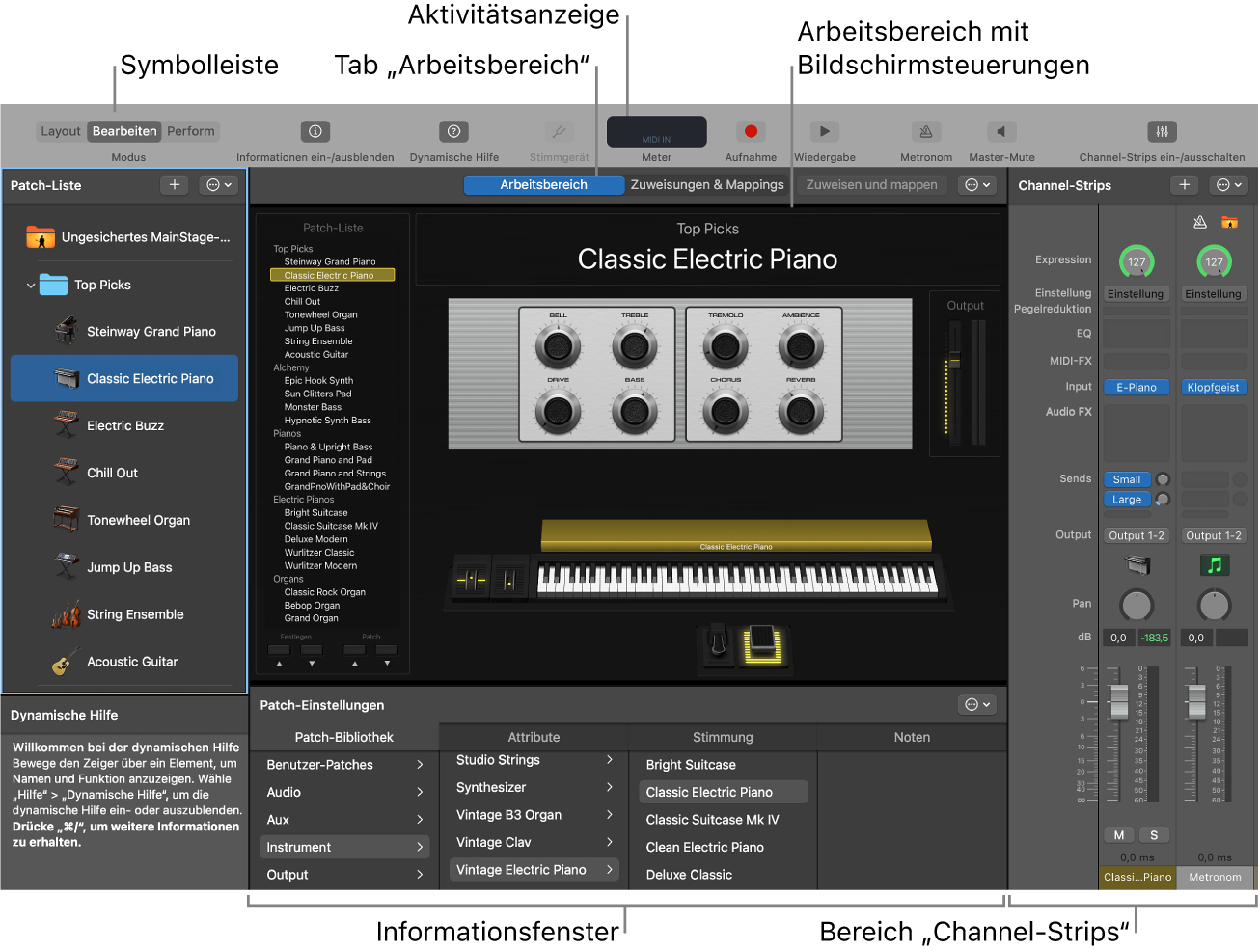Image resolution: width=1260 pixels, height=952 pixels.
Task: Click the String Ensemble violin icon in sidebar
Action: (66, 614)
